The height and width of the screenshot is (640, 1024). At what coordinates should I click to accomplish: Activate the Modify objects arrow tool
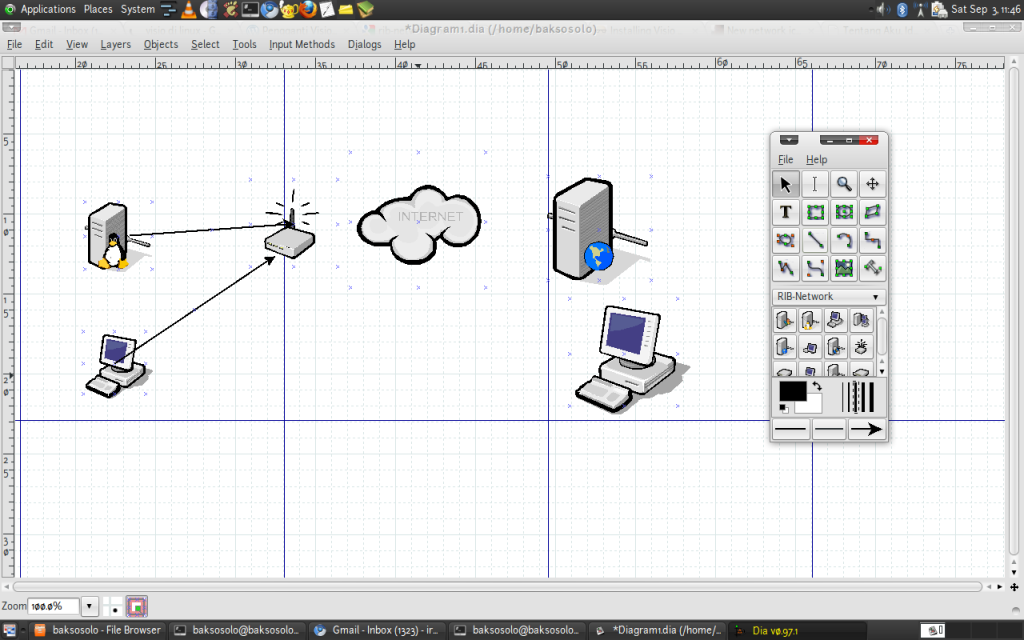pos(786,184)
